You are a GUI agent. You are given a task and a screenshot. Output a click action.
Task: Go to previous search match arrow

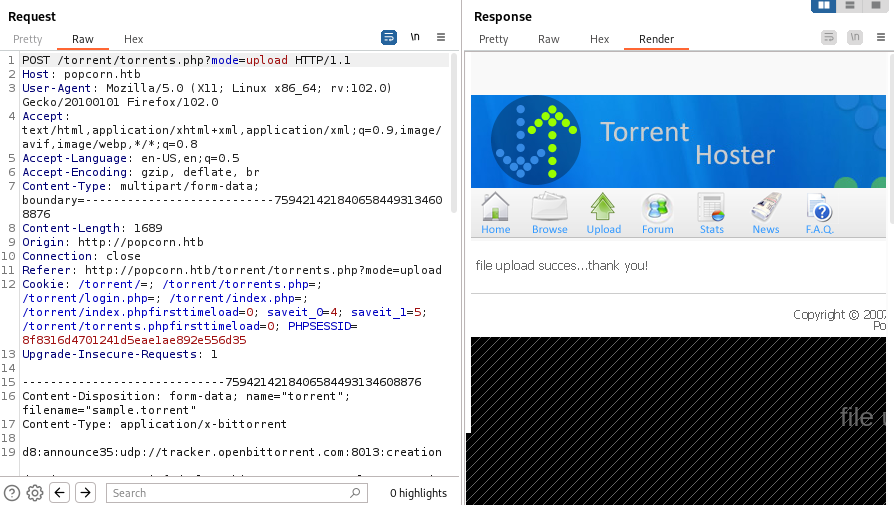coord(60,493)
